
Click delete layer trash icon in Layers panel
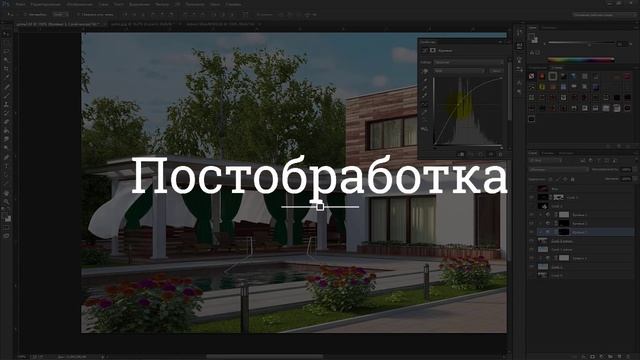coord(628,356)
